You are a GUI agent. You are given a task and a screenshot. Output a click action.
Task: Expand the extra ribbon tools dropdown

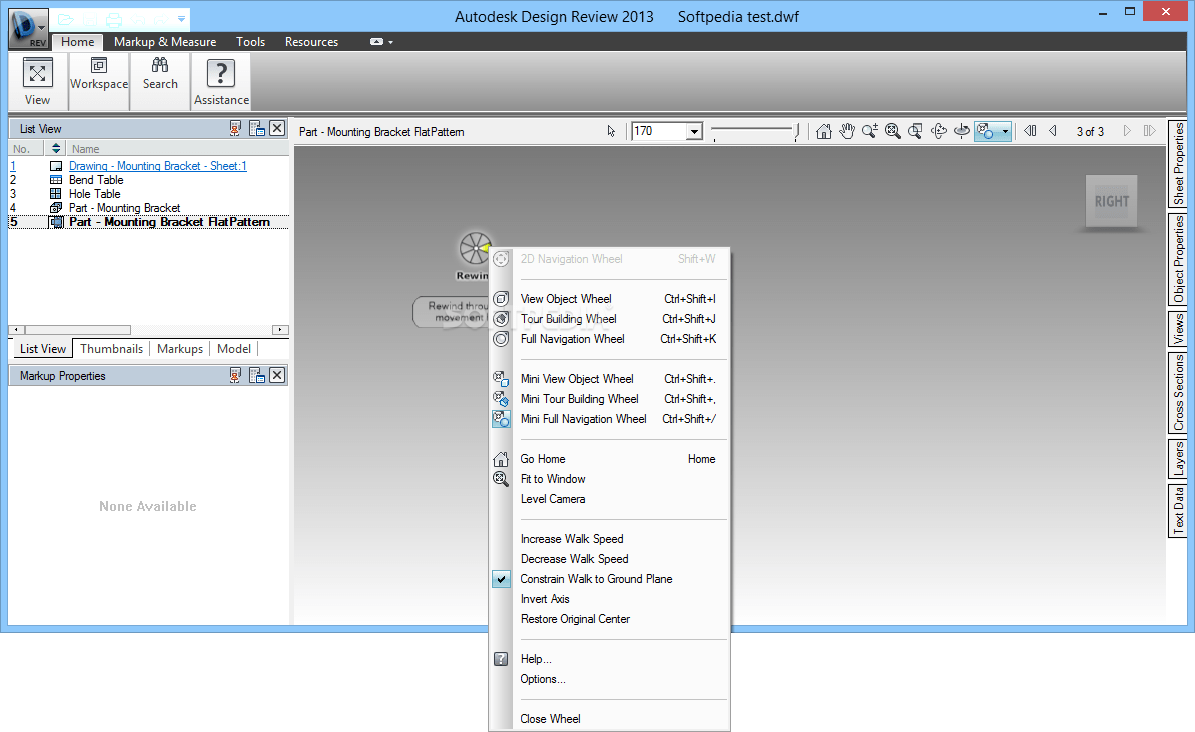click(x=380, y=42)
